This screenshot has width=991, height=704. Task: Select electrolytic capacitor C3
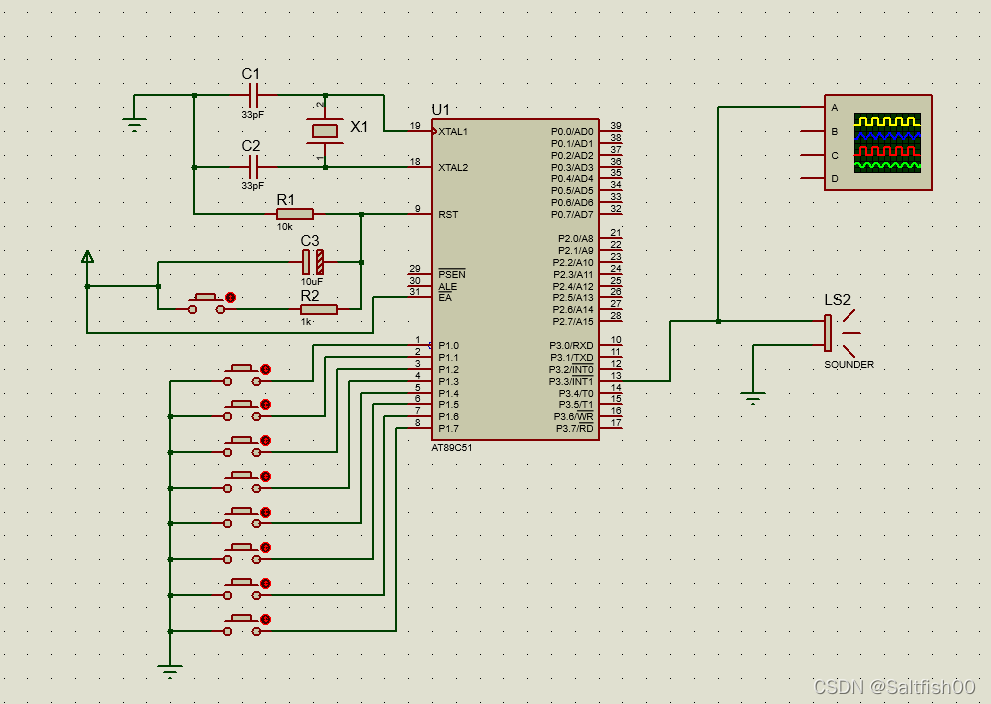click(x=313, y=262)
